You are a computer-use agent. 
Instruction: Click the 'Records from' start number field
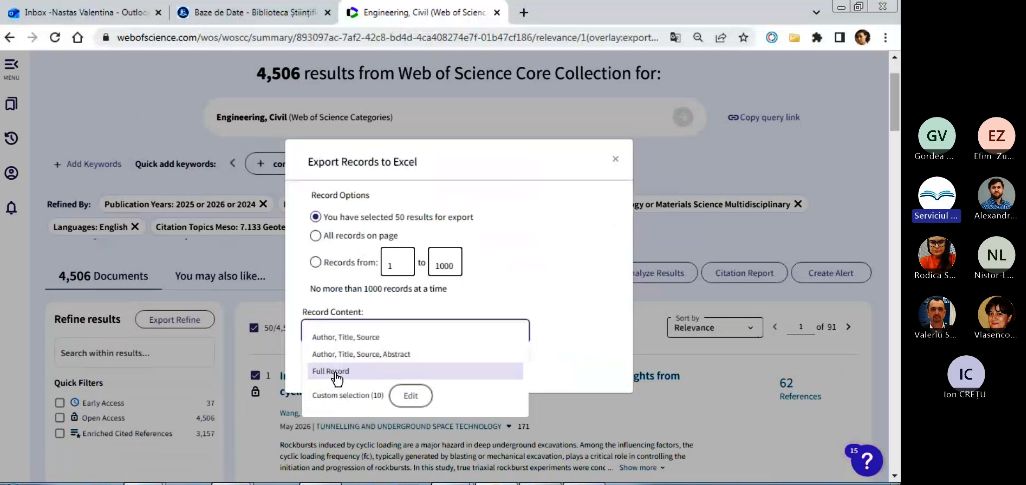pyautogui.click(x=397, y=262)
